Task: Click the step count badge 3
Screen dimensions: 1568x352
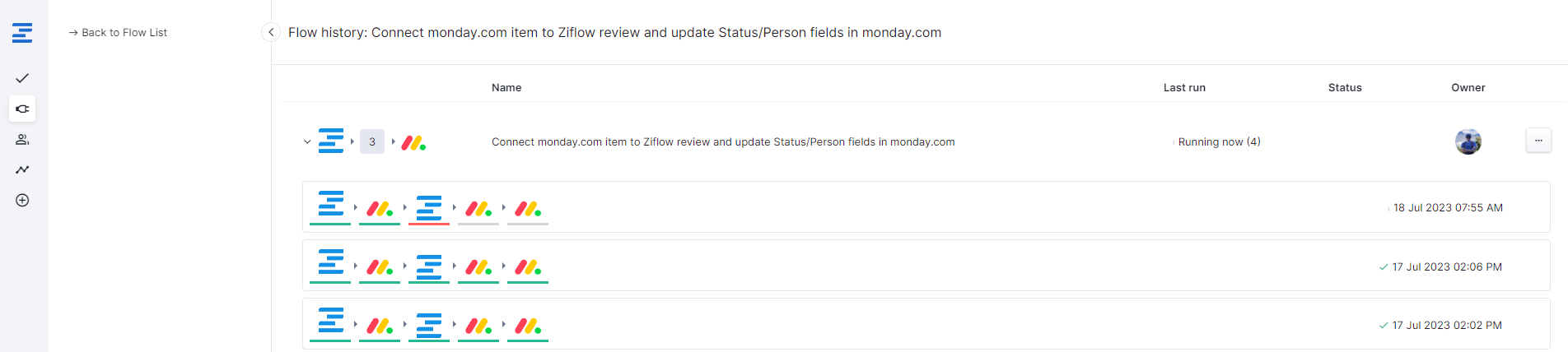Action: pos(372,141)
